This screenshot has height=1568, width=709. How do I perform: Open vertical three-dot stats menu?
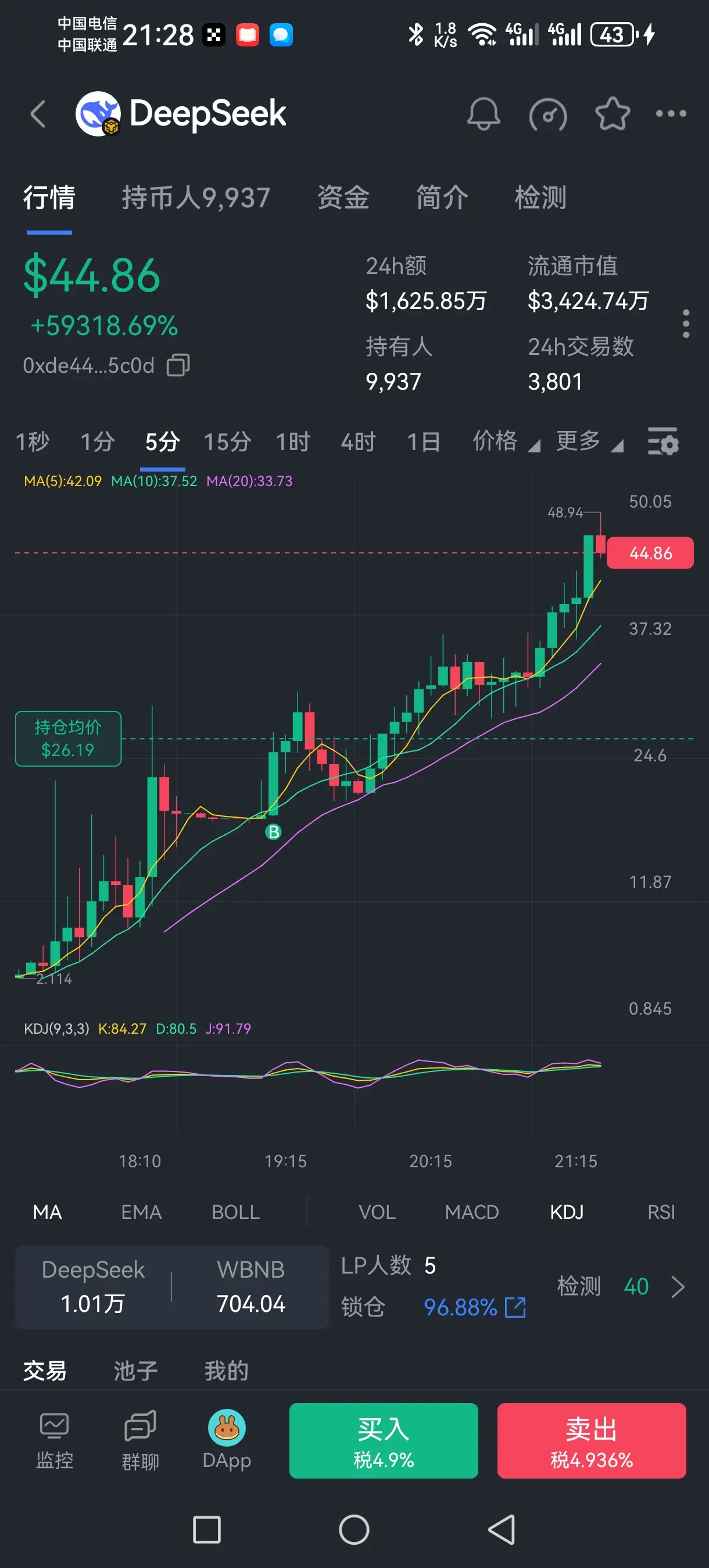pos(686,324)
